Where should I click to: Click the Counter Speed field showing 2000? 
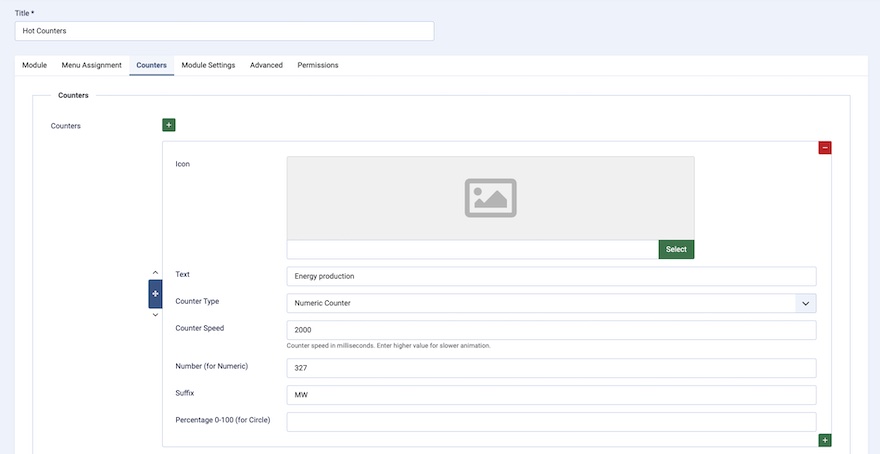[x=551, y=330]
